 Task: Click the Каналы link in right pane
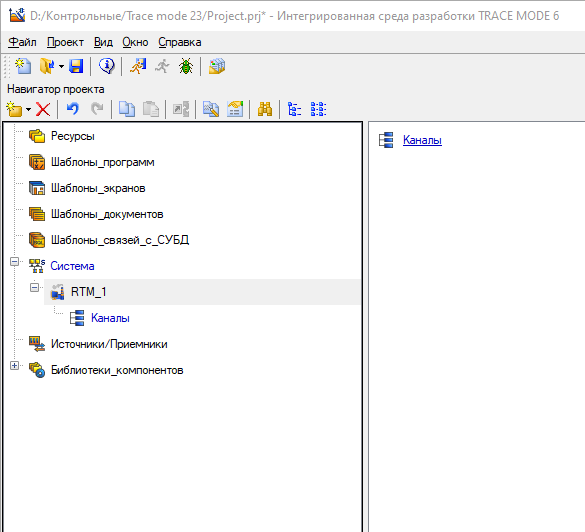(422, 140)
